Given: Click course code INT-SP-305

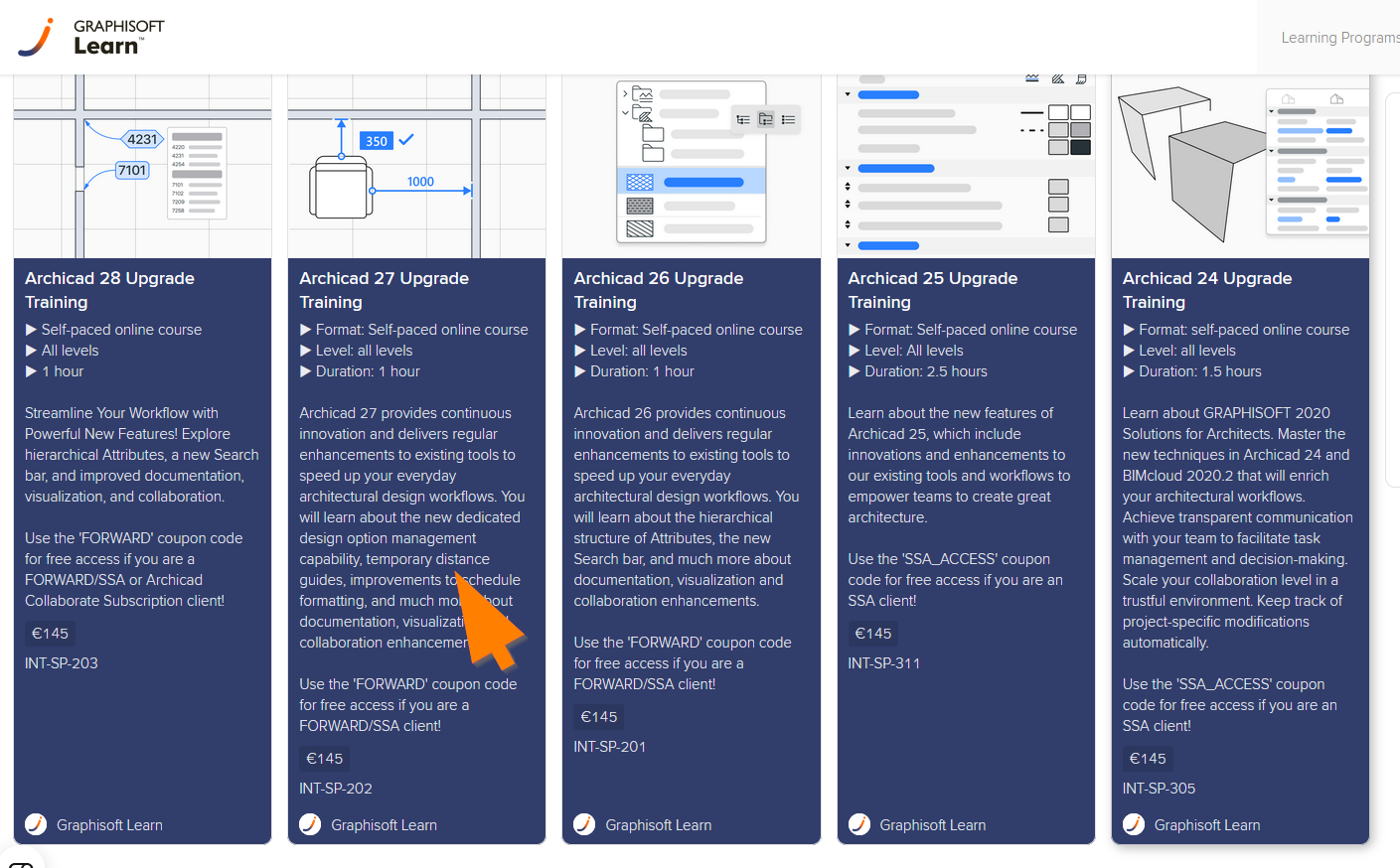Looking at the screenshot, I should pos(1159,789).
